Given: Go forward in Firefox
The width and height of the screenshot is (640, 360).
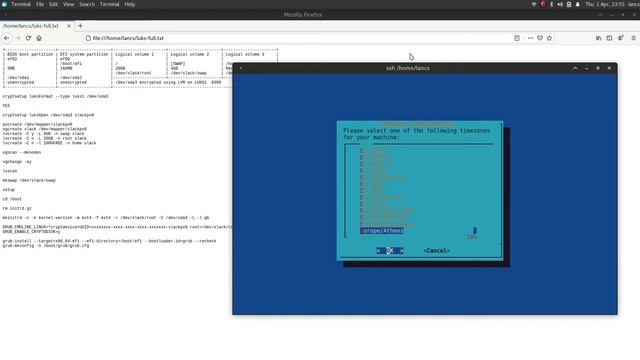Looking at the screenshot, I should coord(18,38).
